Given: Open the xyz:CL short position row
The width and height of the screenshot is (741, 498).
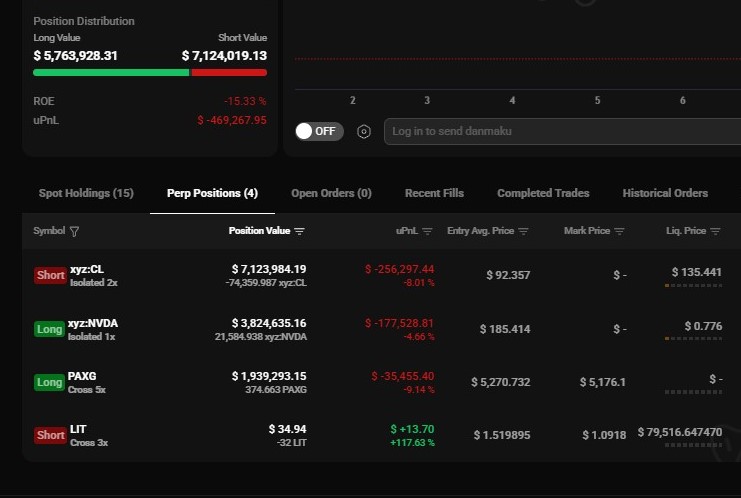Looking at the screenshot, I should coord(87,269).
